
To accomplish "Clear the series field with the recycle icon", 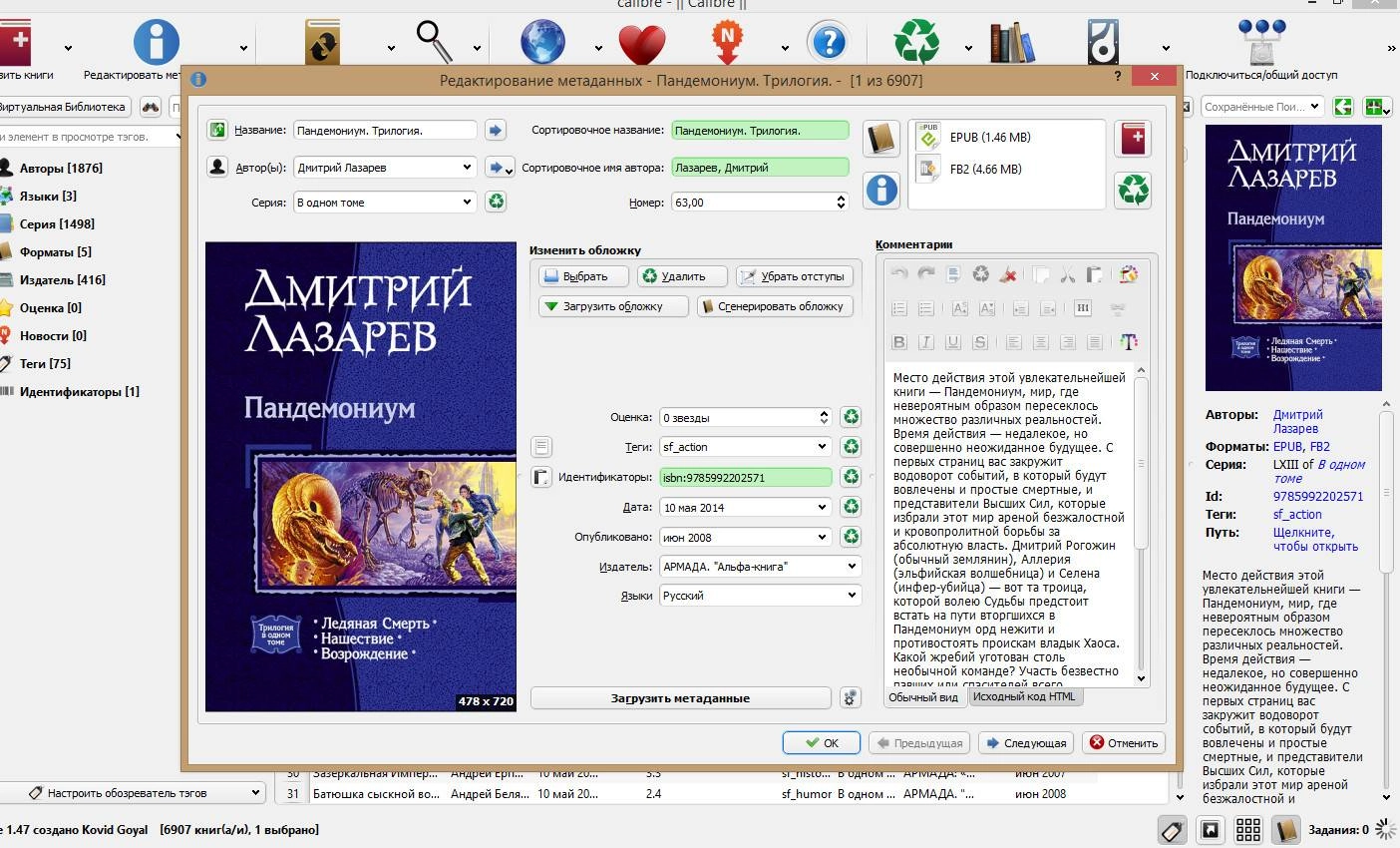I will coord(496,202).
